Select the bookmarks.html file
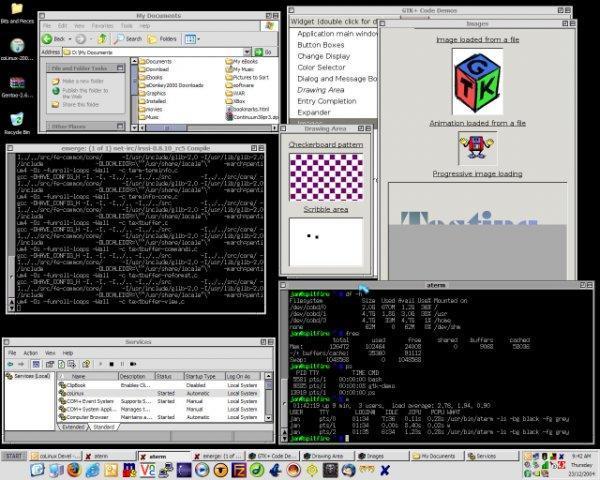 [248, 109]
